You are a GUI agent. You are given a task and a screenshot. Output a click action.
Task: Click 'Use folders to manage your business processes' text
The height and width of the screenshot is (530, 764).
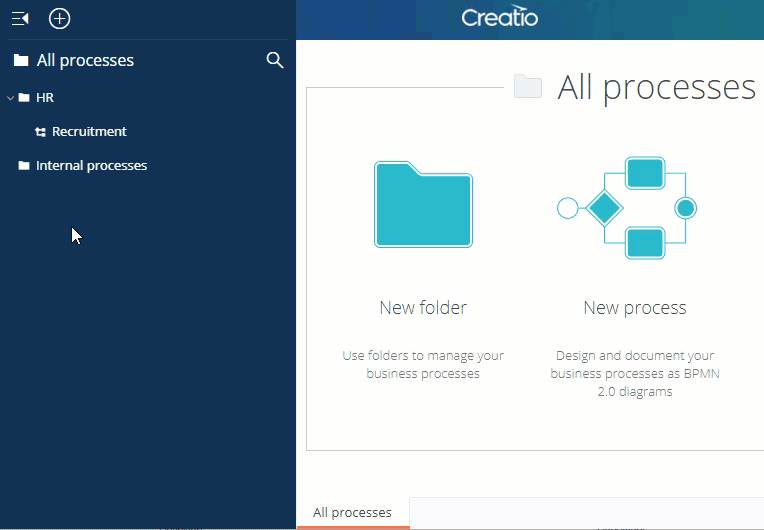coord(423,364)
